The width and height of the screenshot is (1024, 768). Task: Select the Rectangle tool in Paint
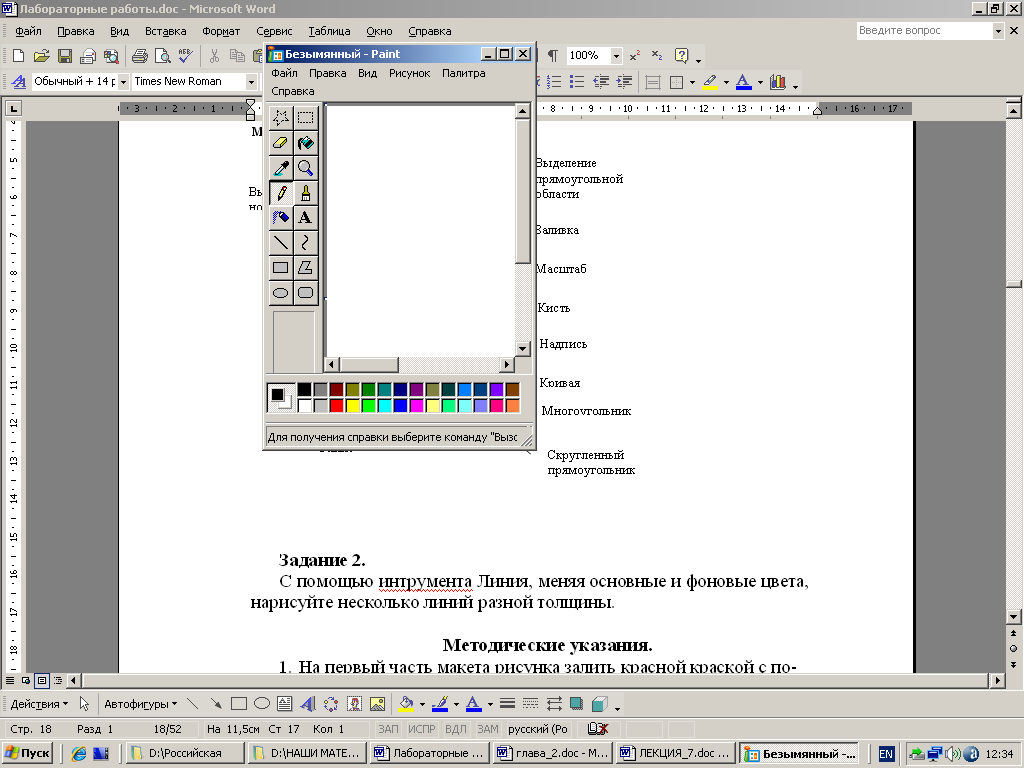281,268
